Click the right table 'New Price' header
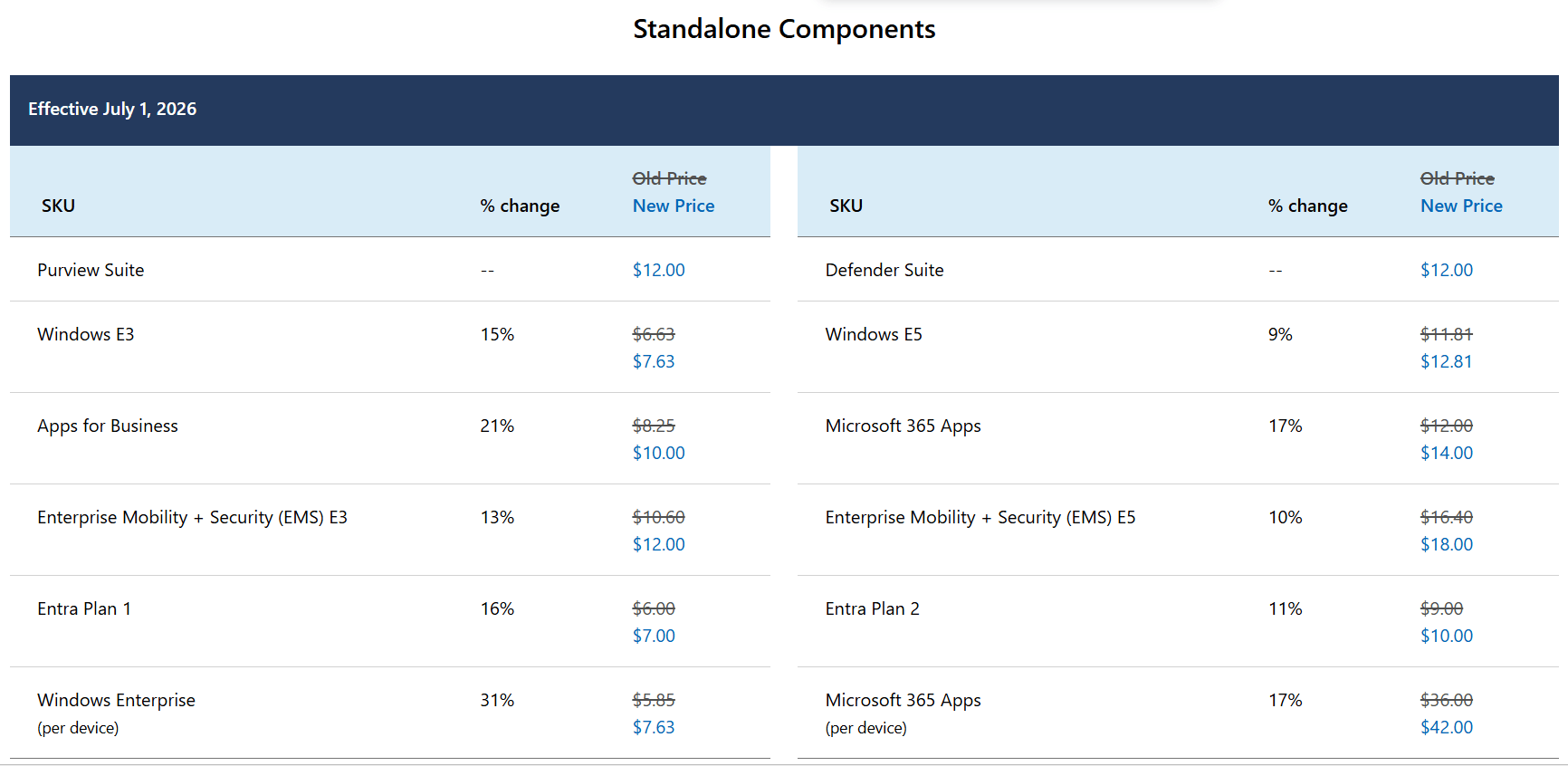Image resolution: width=1568 pixels, height=766 pixels. (x=1461, y=206)
